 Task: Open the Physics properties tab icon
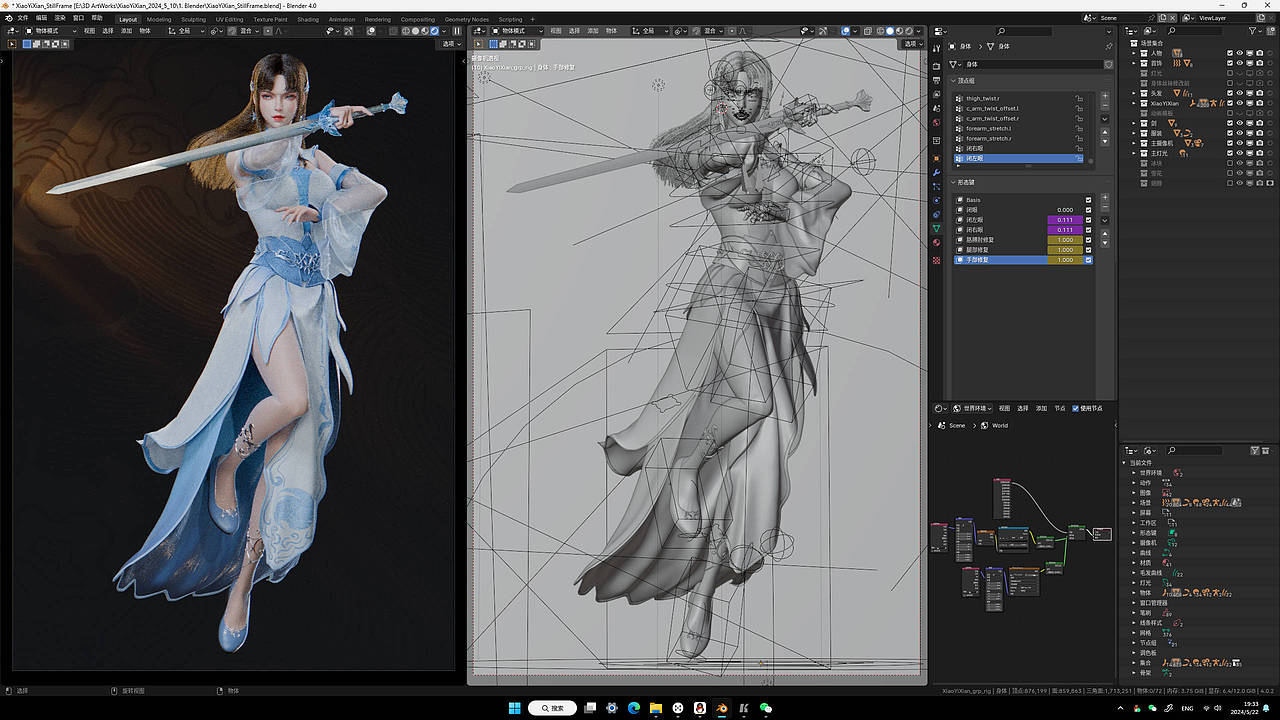(937, 200)
